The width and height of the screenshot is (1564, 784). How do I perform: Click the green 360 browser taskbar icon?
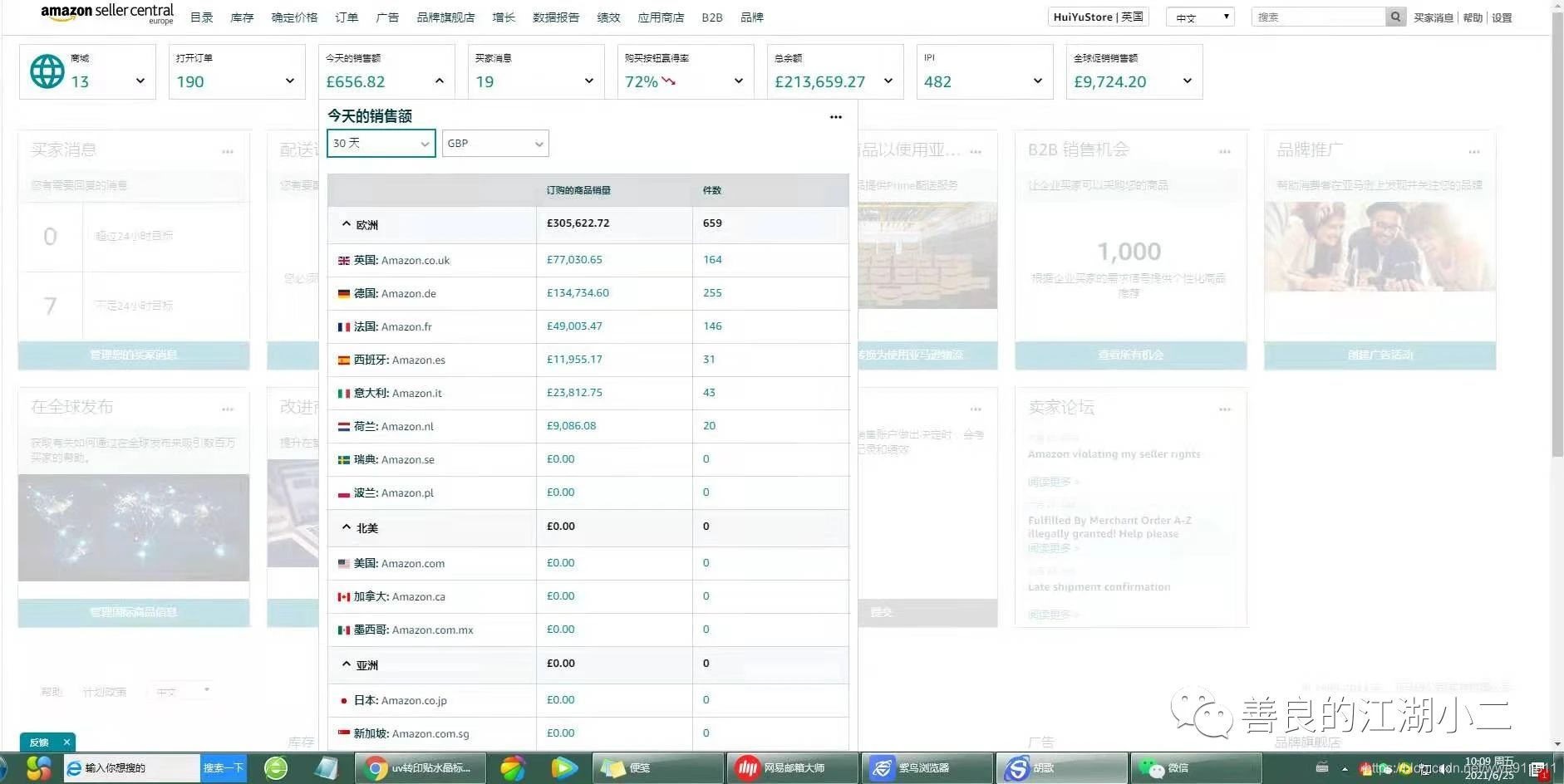pyautogui.click(x=276, y=768)
